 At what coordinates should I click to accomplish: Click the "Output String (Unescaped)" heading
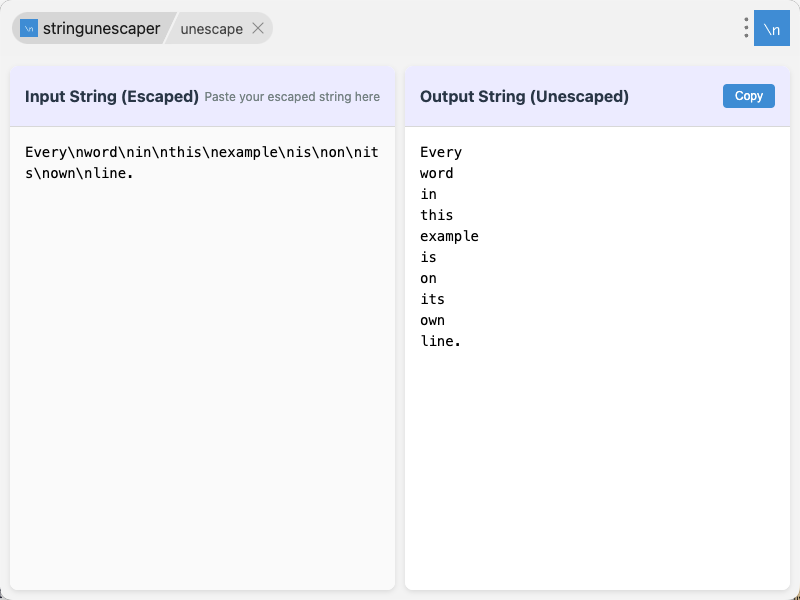click(x=524, y=97)
